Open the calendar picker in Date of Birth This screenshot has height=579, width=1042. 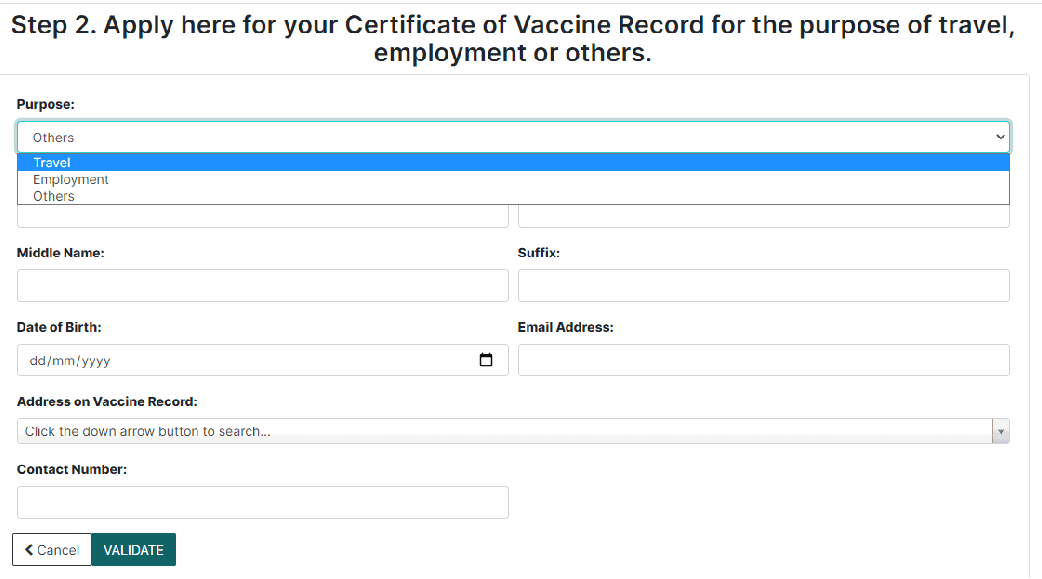pos(486,360)
